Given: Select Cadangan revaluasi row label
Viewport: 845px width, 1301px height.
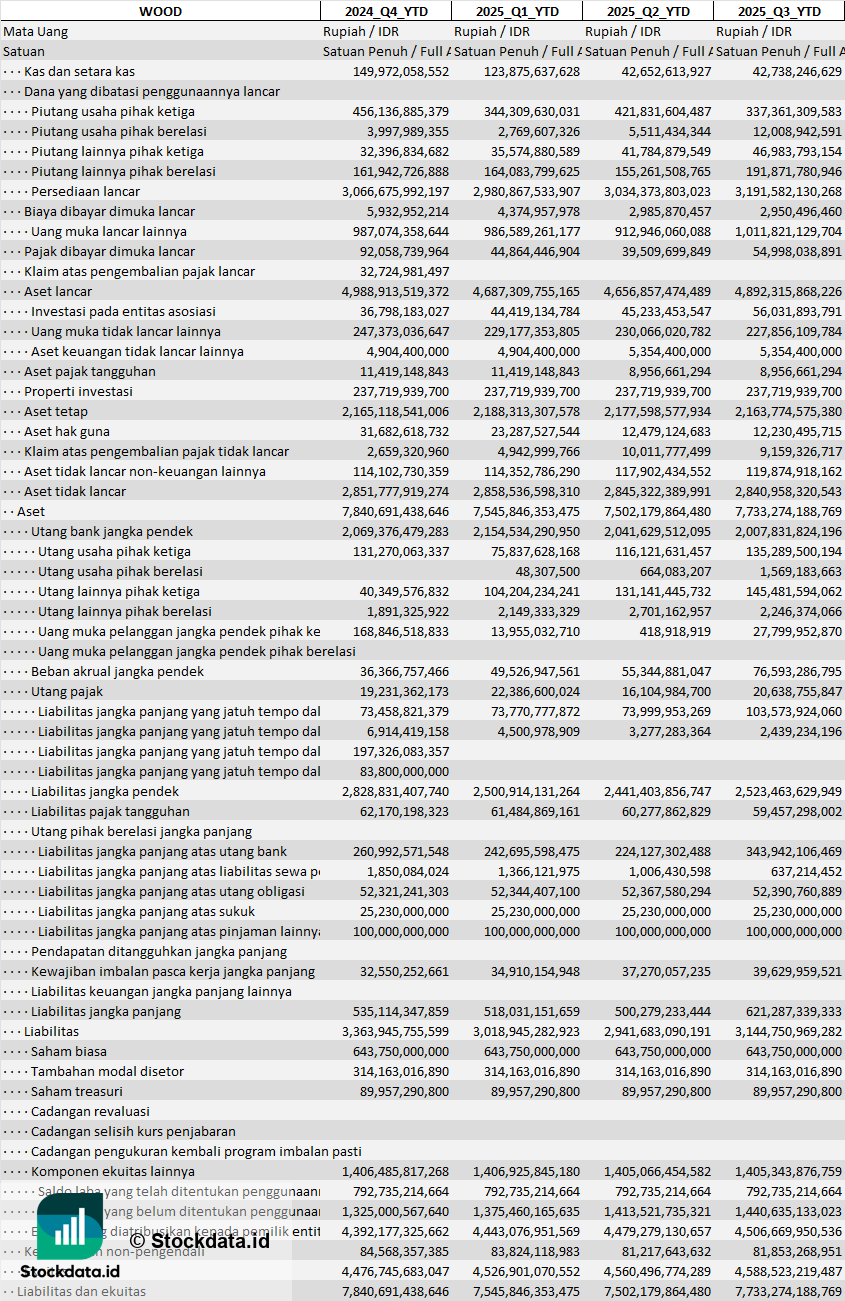Looking at the screenshot, I should (90, 1111).
